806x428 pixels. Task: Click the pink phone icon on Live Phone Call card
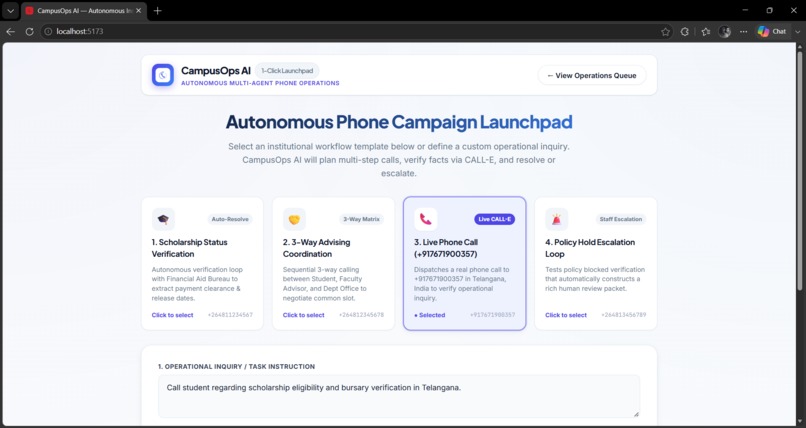click(426, 219)
